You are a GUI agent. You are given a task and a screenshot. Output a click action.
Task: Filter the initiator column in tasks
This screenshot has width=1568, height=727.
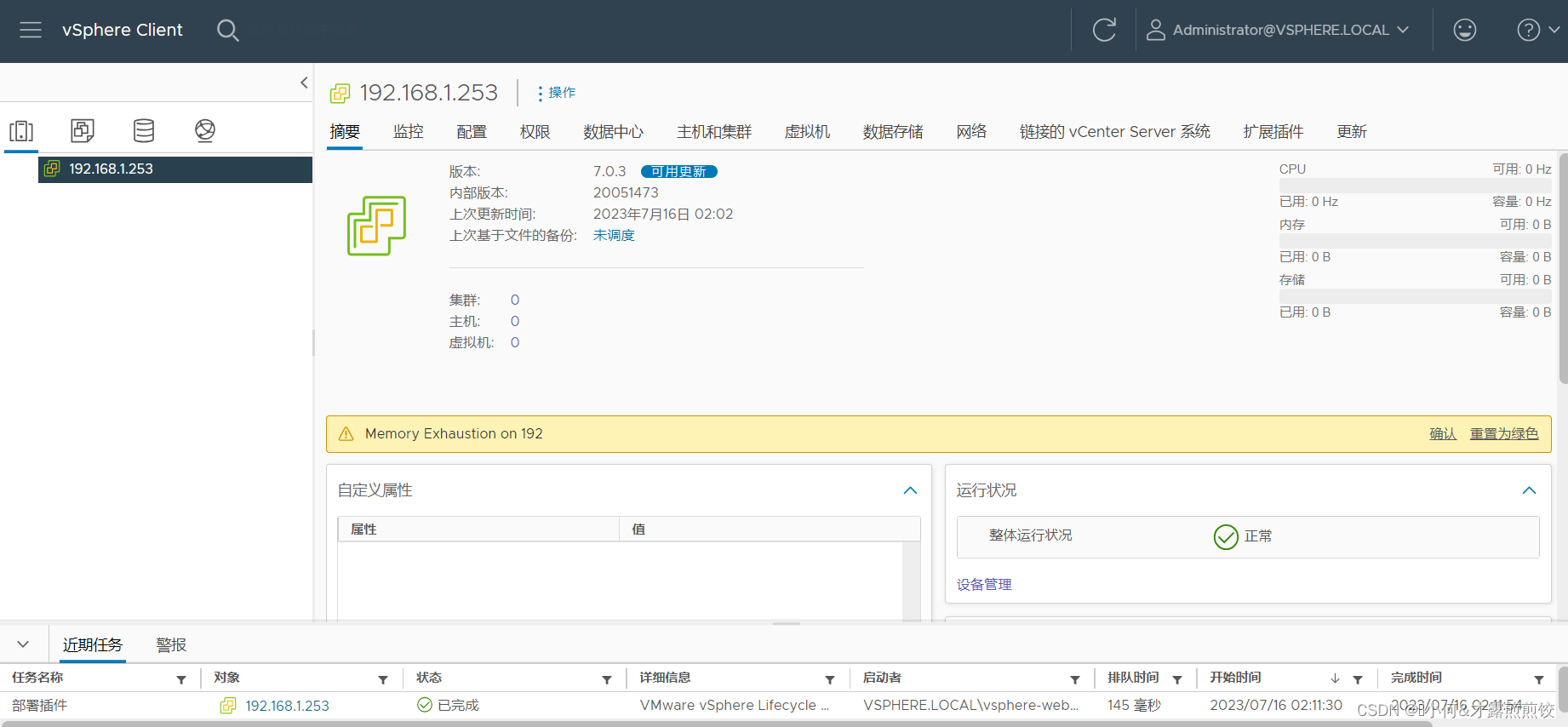[1075, 679]
